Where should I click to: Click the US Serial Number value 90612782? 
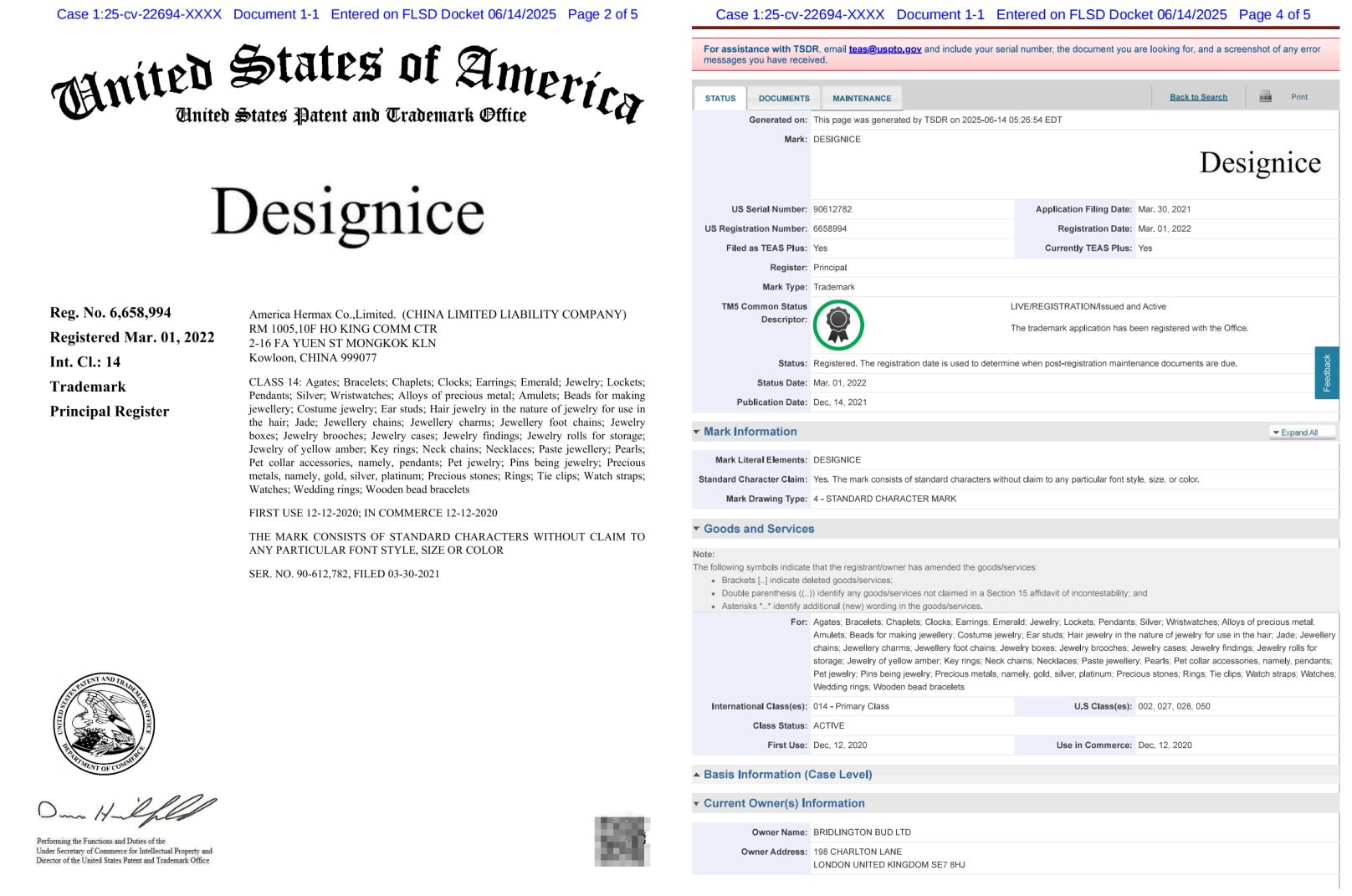(832, 209)
